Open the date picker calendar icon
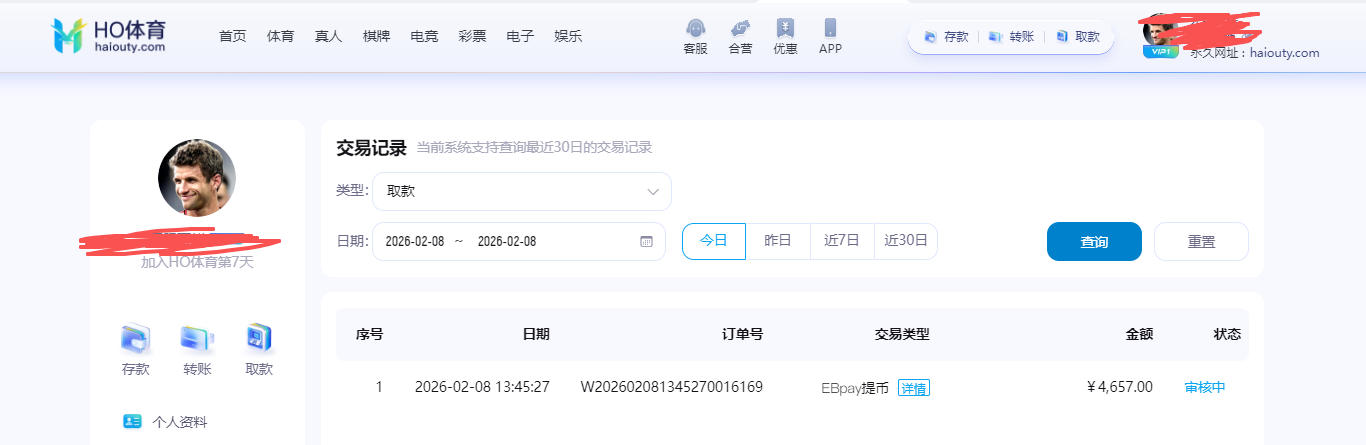The width and height of the screenshot is (1366, 445). point(646,242)
